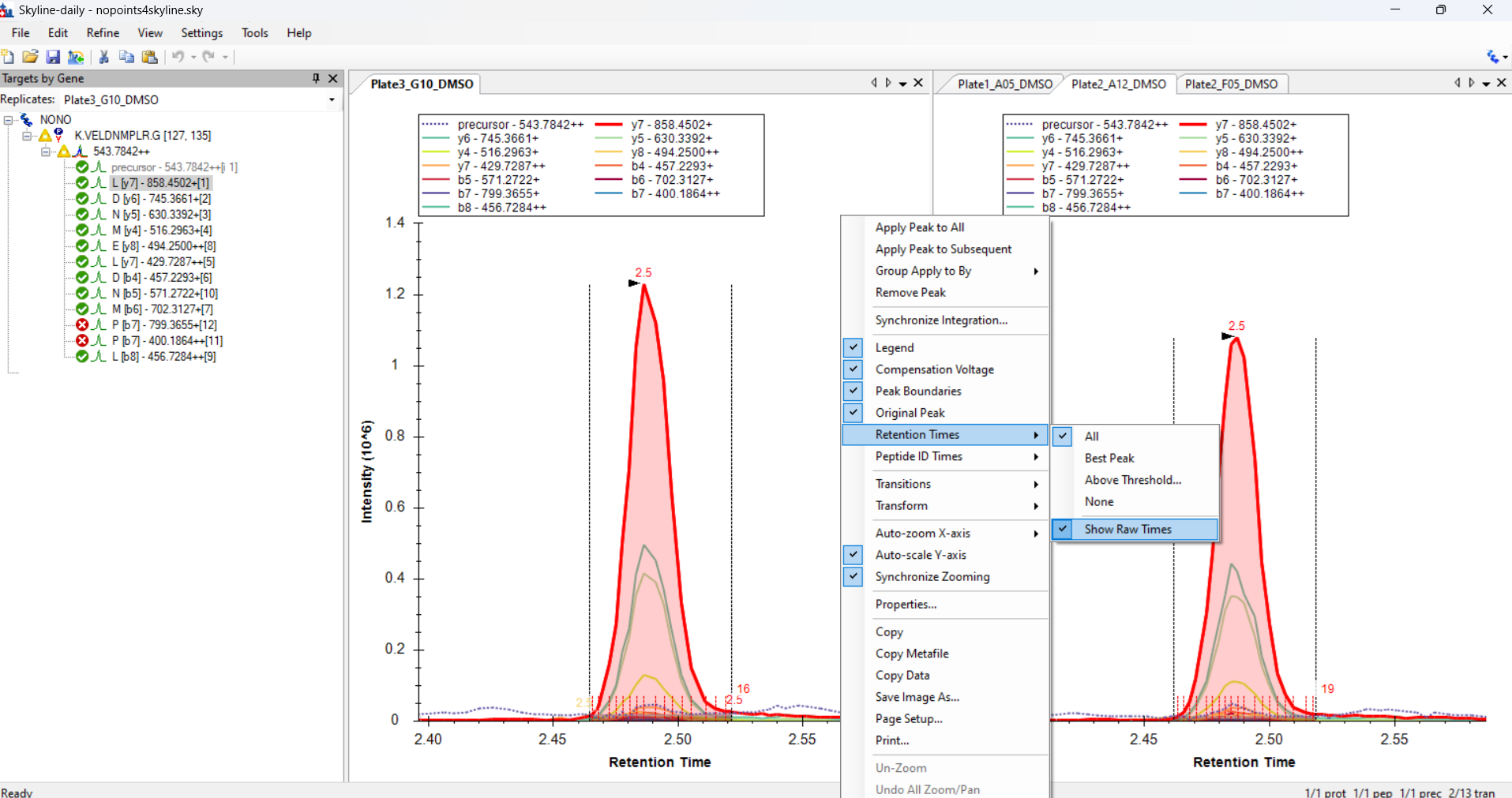Collapse the NONO protein tree node

pyautogui.click(x=9, y=120)
